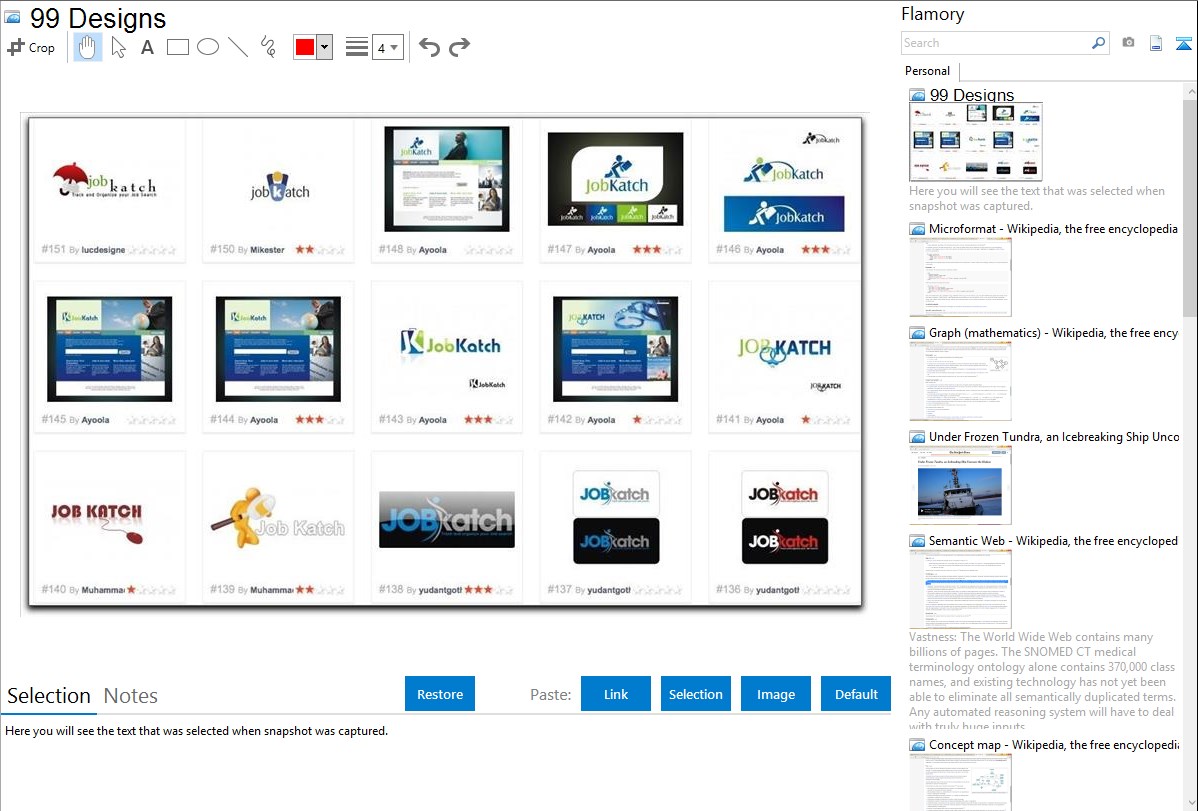Click the icon beside Semantic Web title
Image resolution: width=1198 pixels, height=811 pixels.
click(x=918, y=541)
